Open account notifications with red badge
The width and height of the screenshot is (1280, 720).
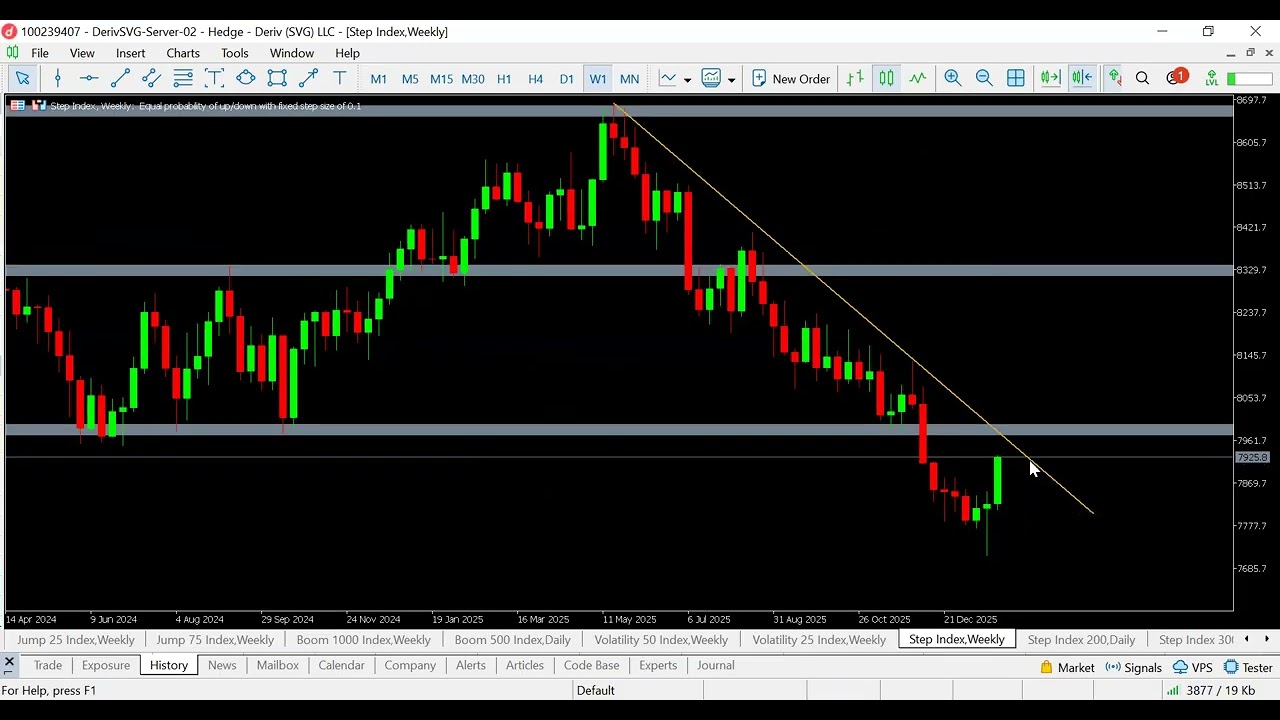1177,78
